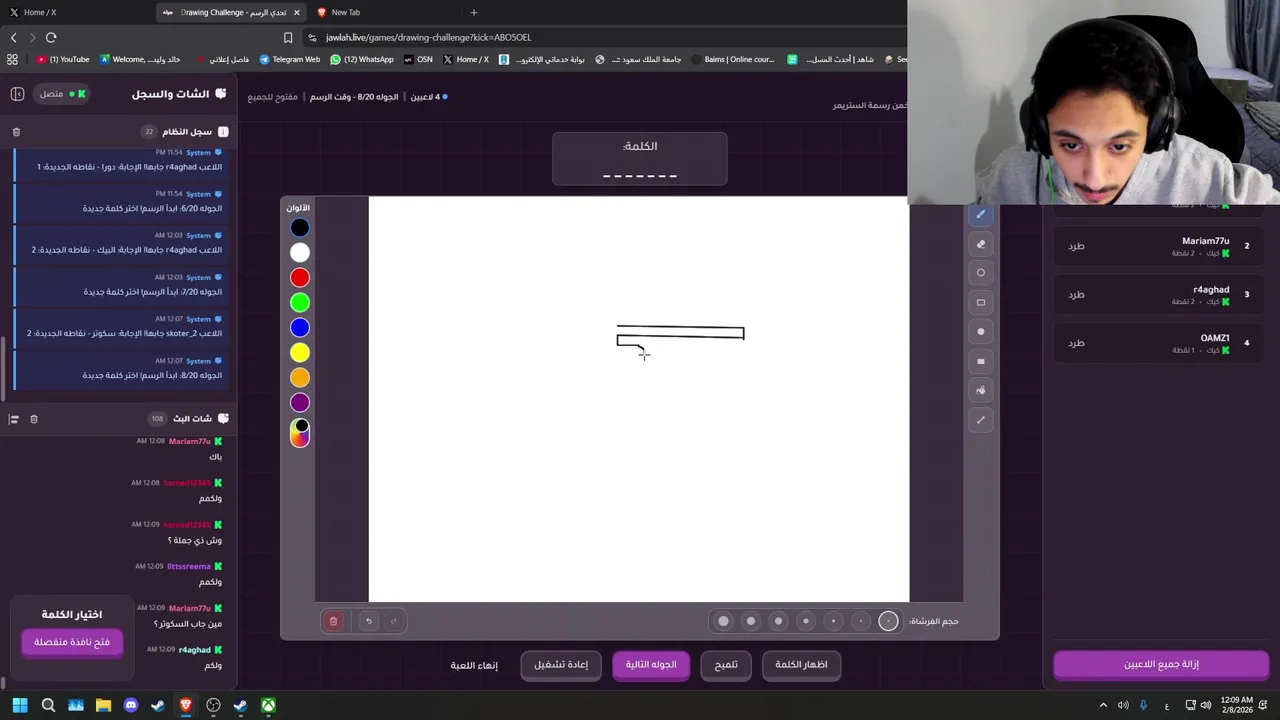Switch to the New Tab browser tab
The height and width of the screenshot is (720, 1280).
point(385,12)
